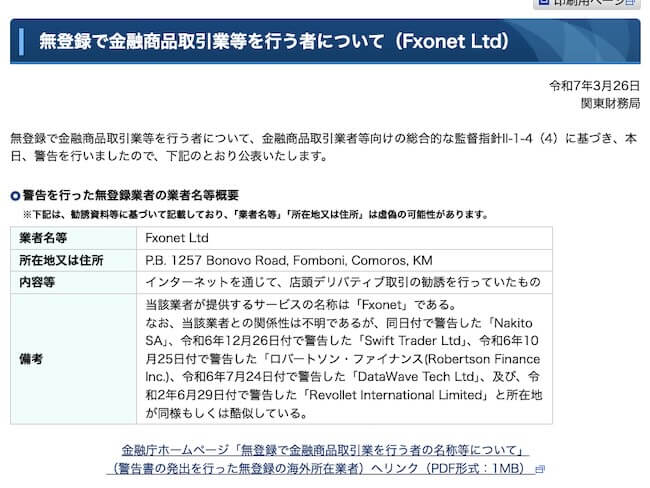Screen dimensions: 650x488
Task: Click the print page button at top right
Action: pyautogui.click(x=587, y=3)
